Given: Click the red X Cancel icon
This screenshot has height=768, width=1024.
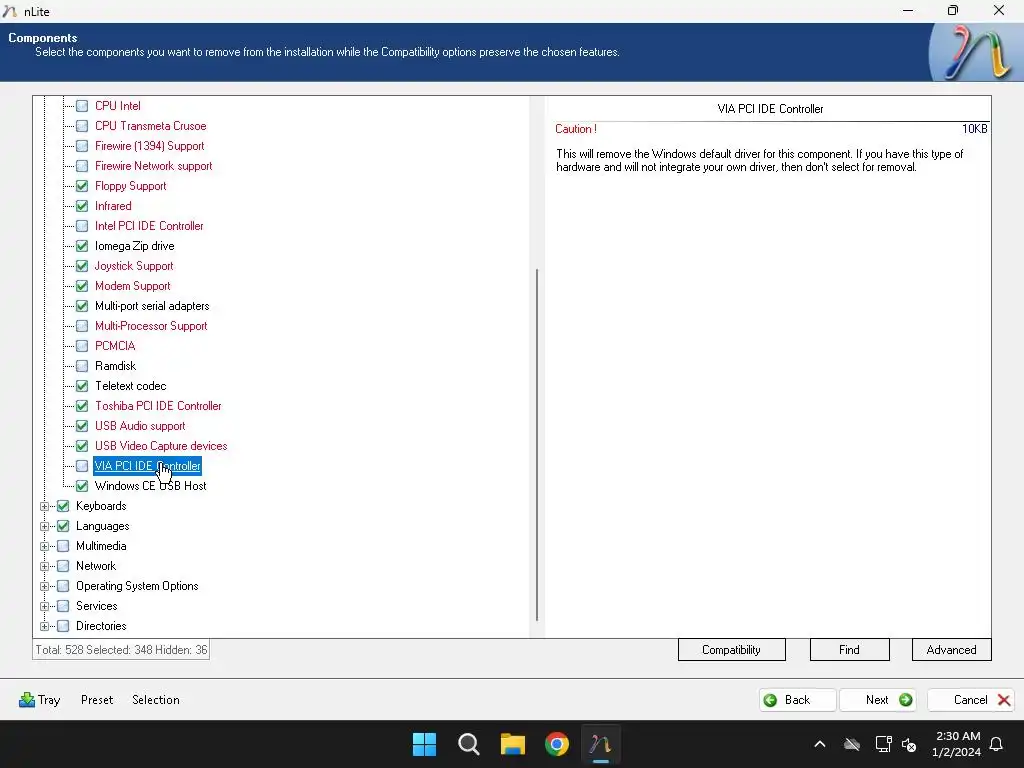Looking at the screenshot, I should point(1004,700).
